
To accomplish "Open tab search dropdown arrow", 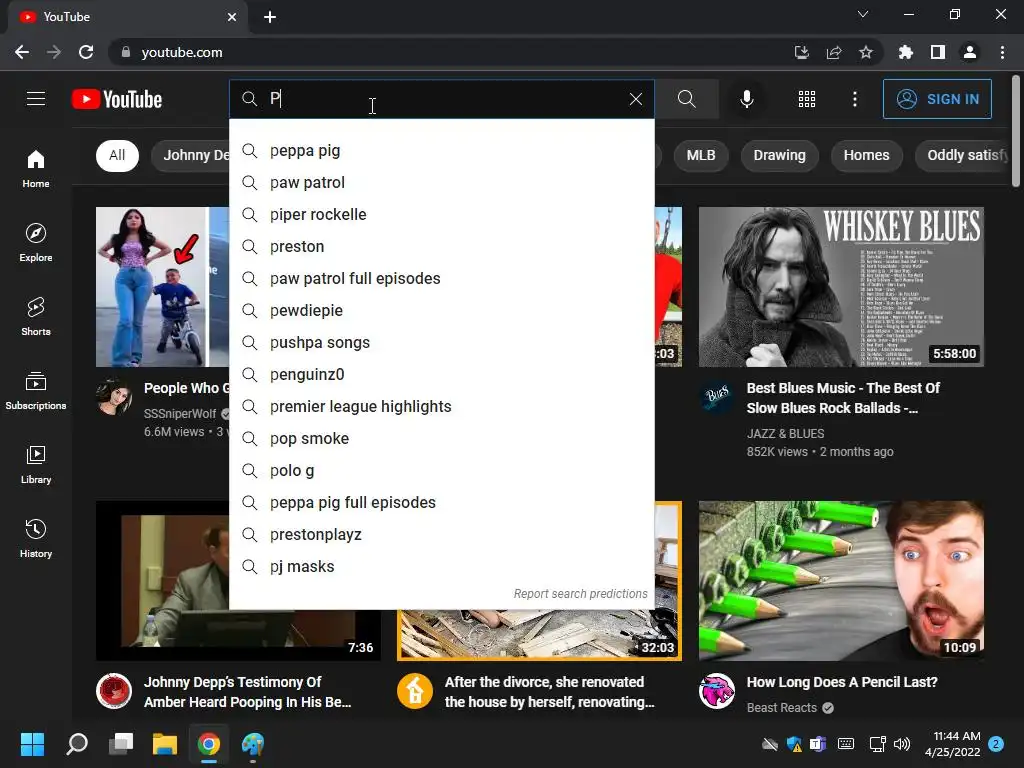I will pos(863,14).
